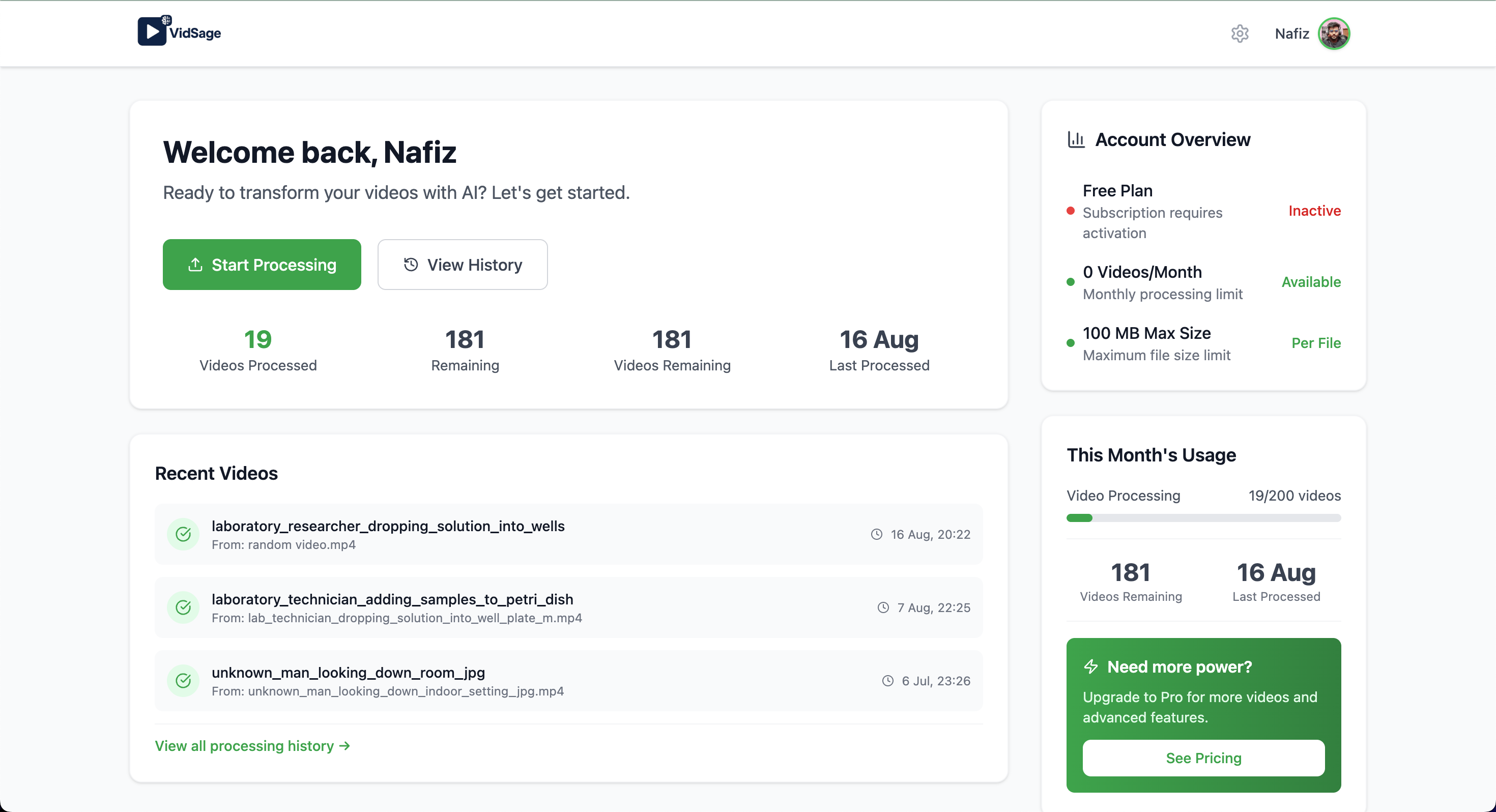Click the Start Processing button
This screenshot has width=1496, height=812.
click(262, 264)
